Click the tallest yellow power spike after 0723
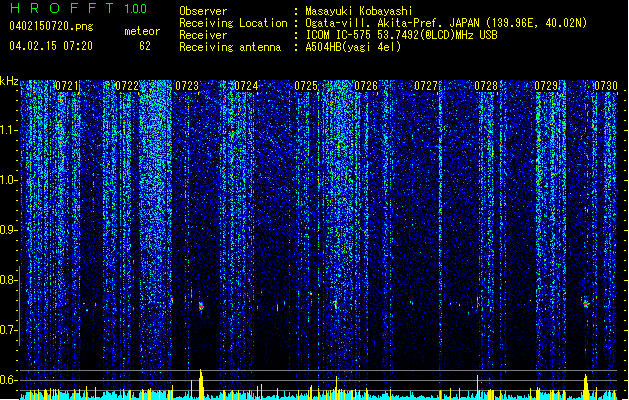This screenshot has width=629, height=400. (201, 384)
